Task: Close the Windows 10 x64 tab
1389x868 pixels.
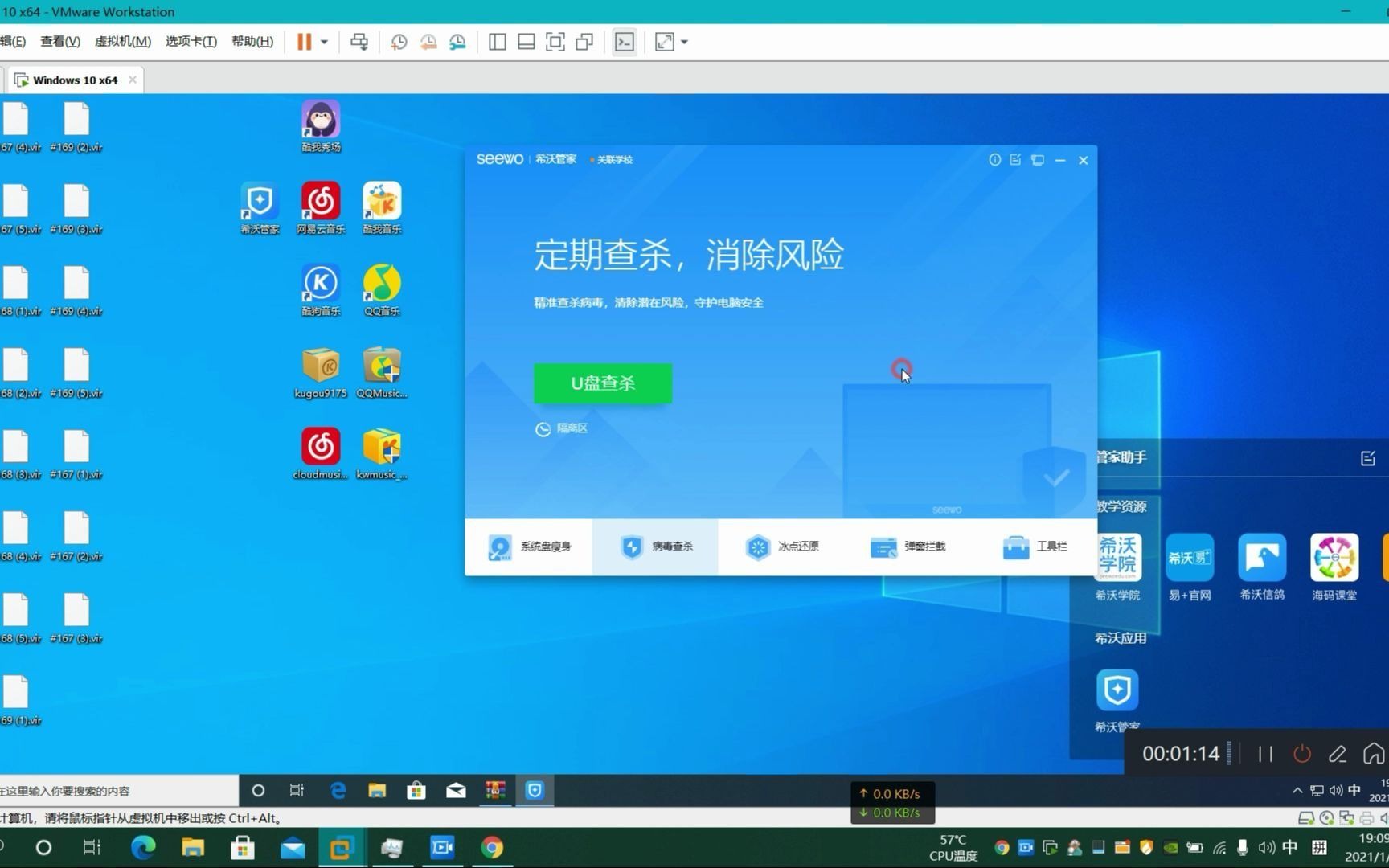Action: click(133, 80)
